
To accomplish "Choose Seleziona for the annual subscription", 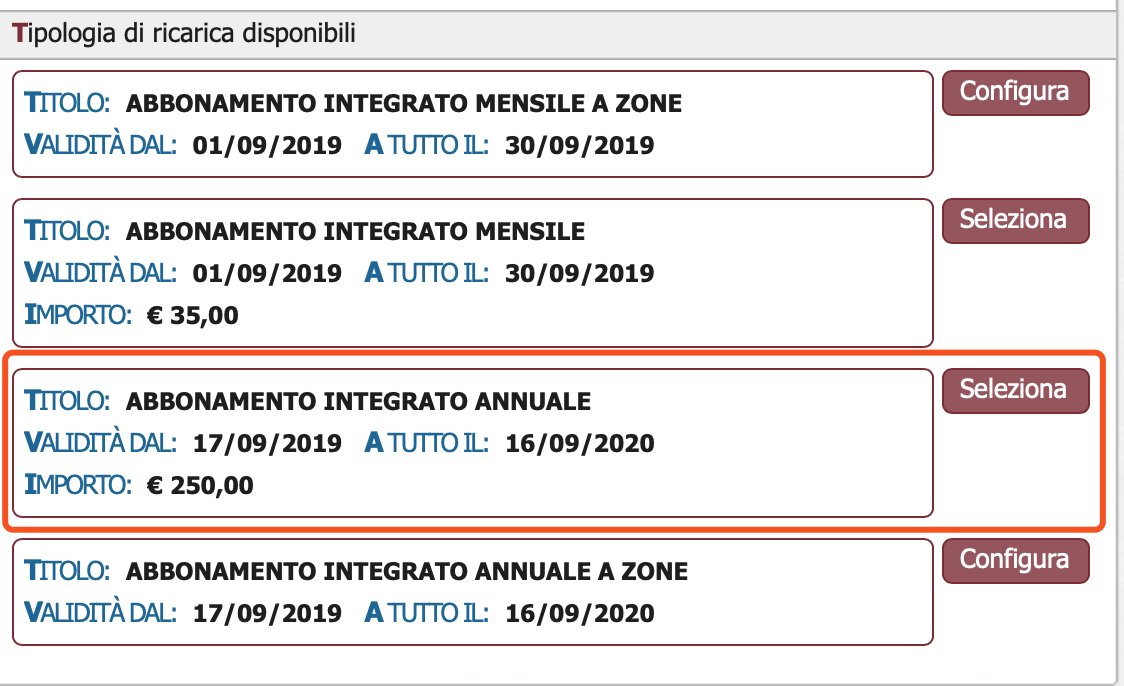I will tap(1015, 391).
